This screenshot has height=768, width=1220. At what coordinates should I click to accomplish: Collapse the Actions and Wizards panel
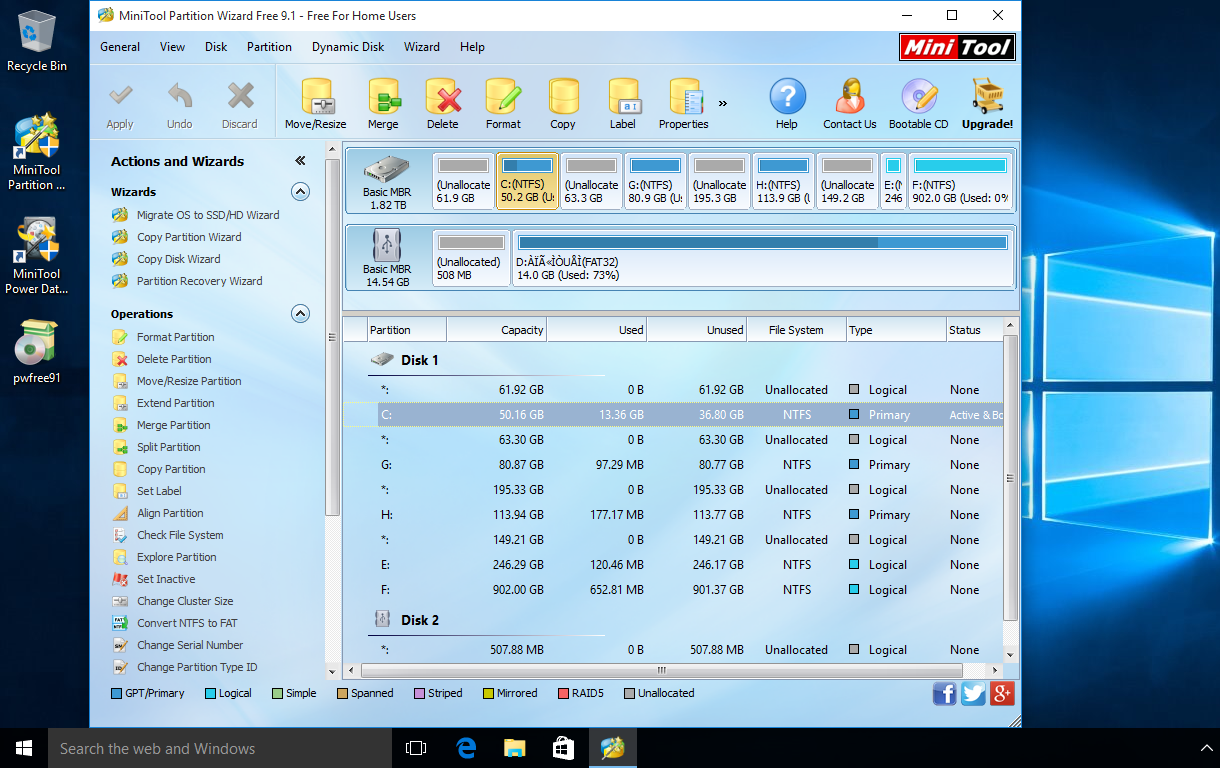(x=300, y=161)
